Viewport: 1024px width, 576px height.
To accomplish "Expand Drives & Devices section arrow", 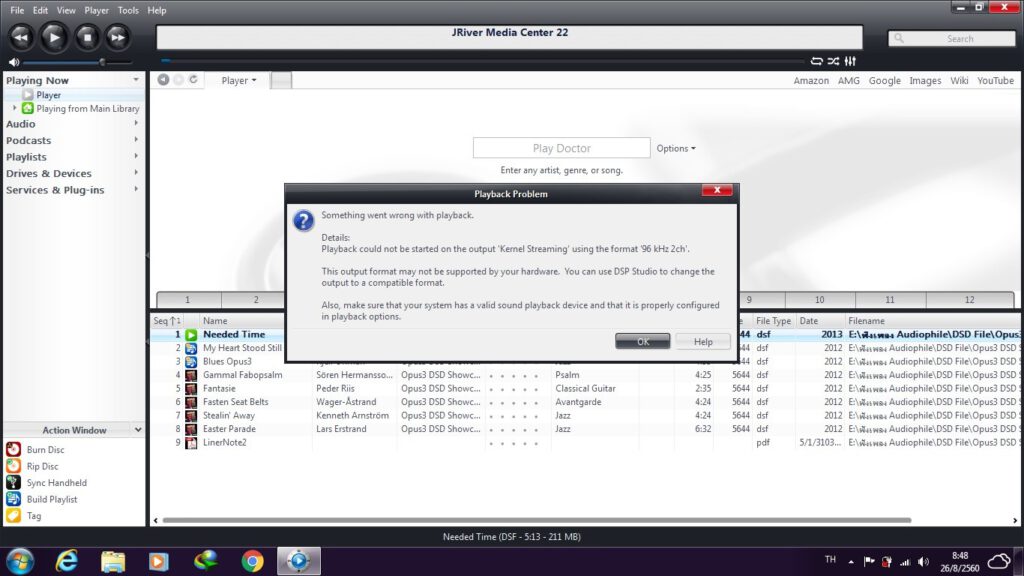I will (136, 173).
